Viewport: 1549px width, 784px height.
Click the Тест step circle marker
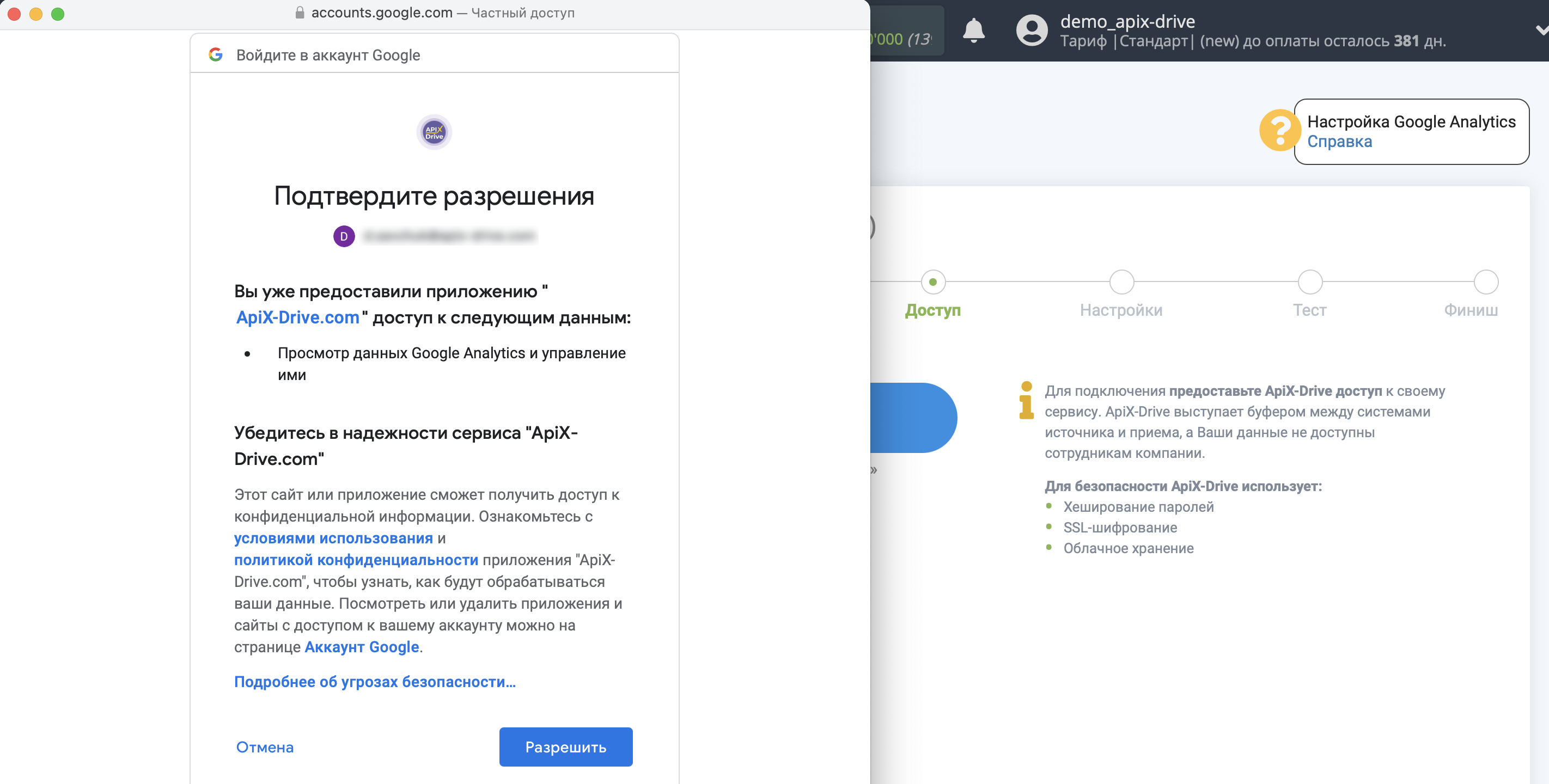[1310, 282]
